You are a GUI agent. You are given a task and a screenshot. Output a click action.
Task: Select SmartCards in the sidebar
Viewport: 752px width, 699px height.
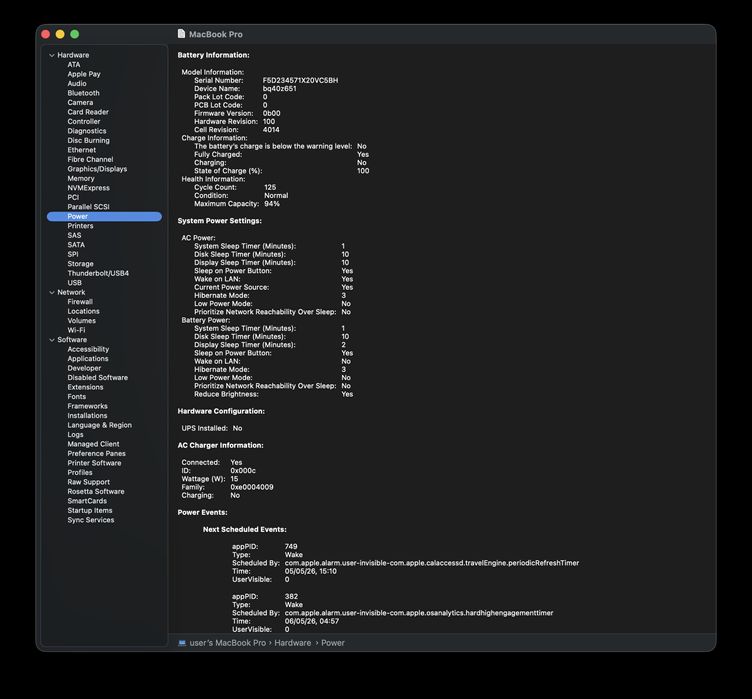point(87,501)
